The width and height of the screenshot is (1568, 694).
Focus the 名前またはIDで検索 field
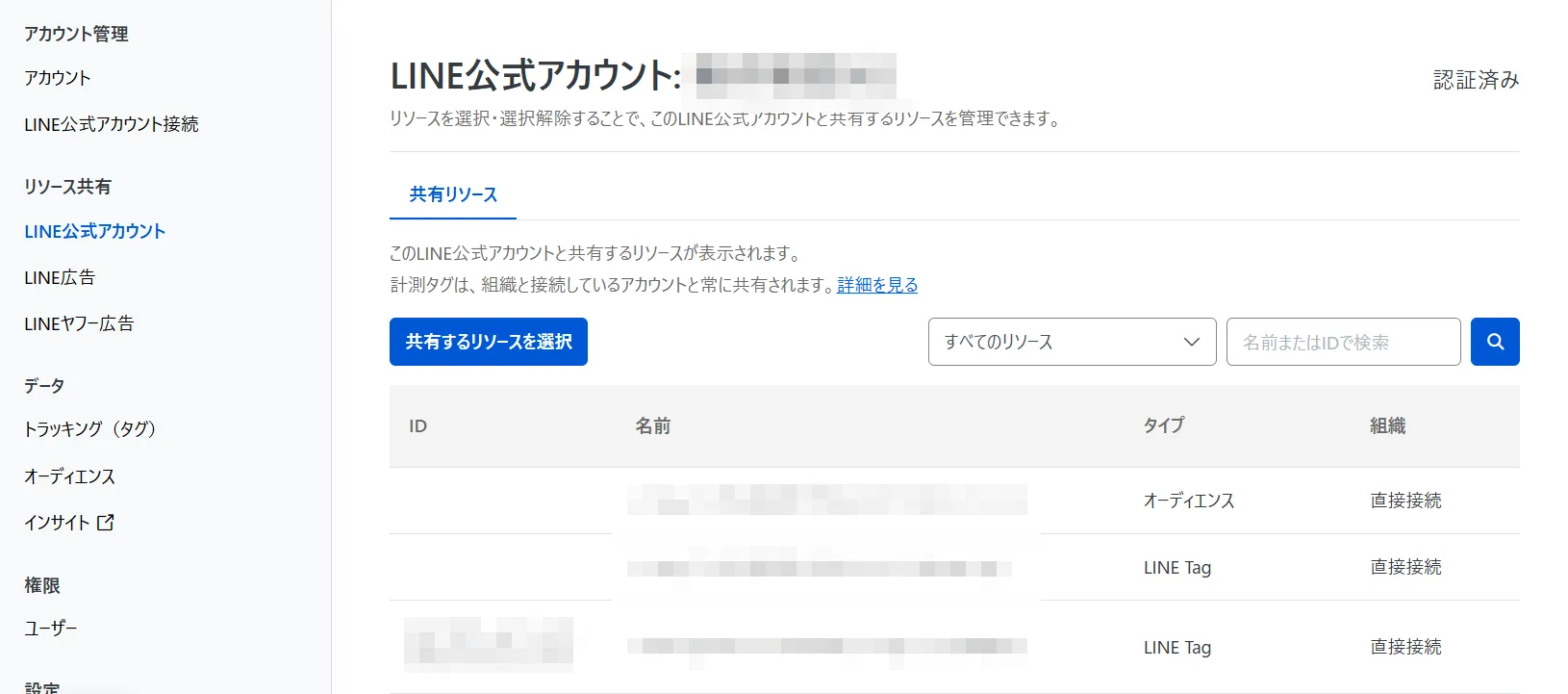[1343, 342]
